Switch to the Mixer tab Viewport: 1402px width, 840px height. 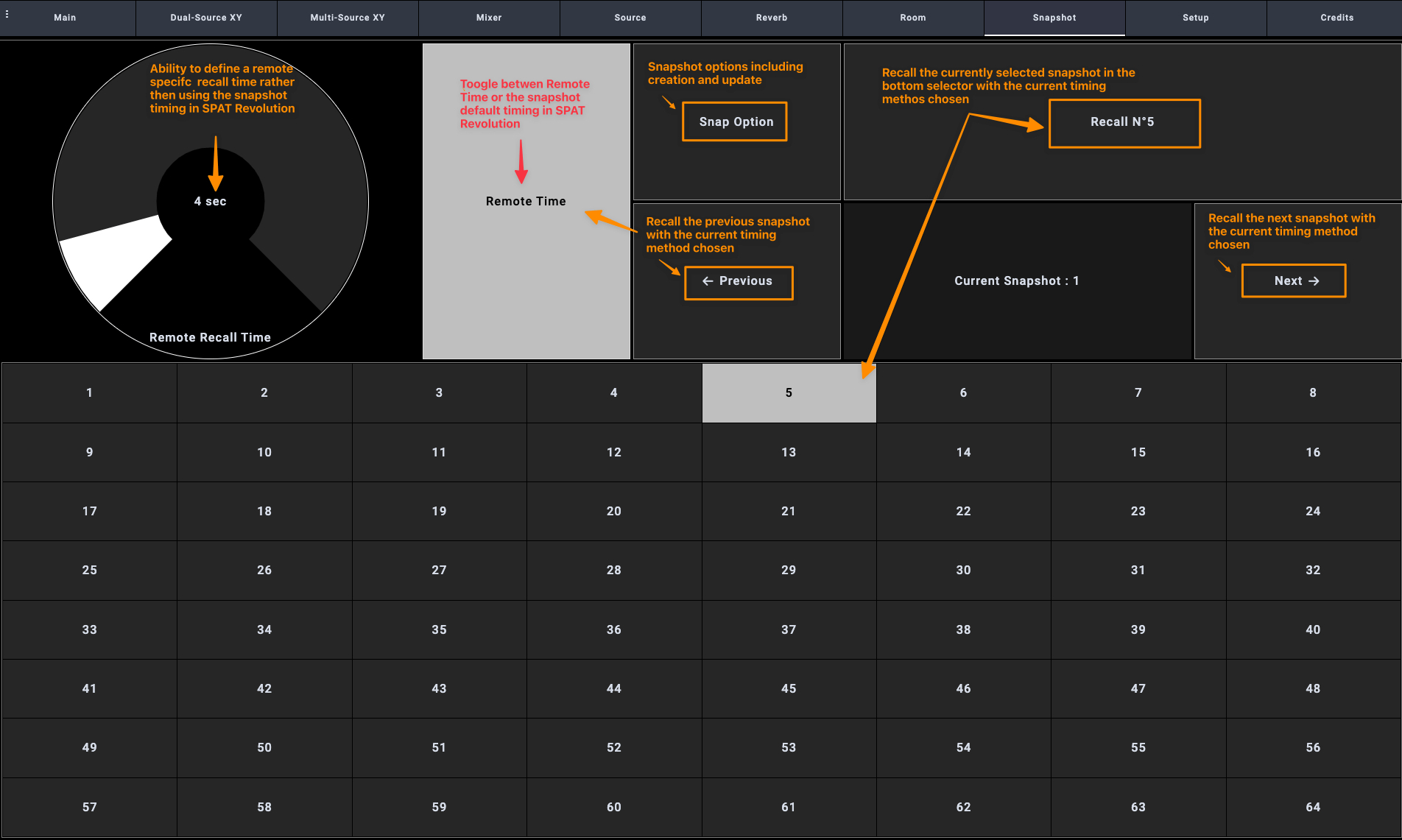click(x=489, y=18)
